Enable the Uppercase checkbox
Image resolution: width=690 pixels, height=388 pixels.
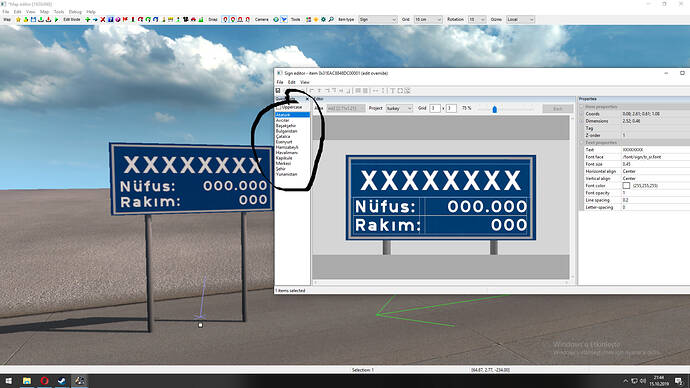pyautogui.click(x=279, y=107)
